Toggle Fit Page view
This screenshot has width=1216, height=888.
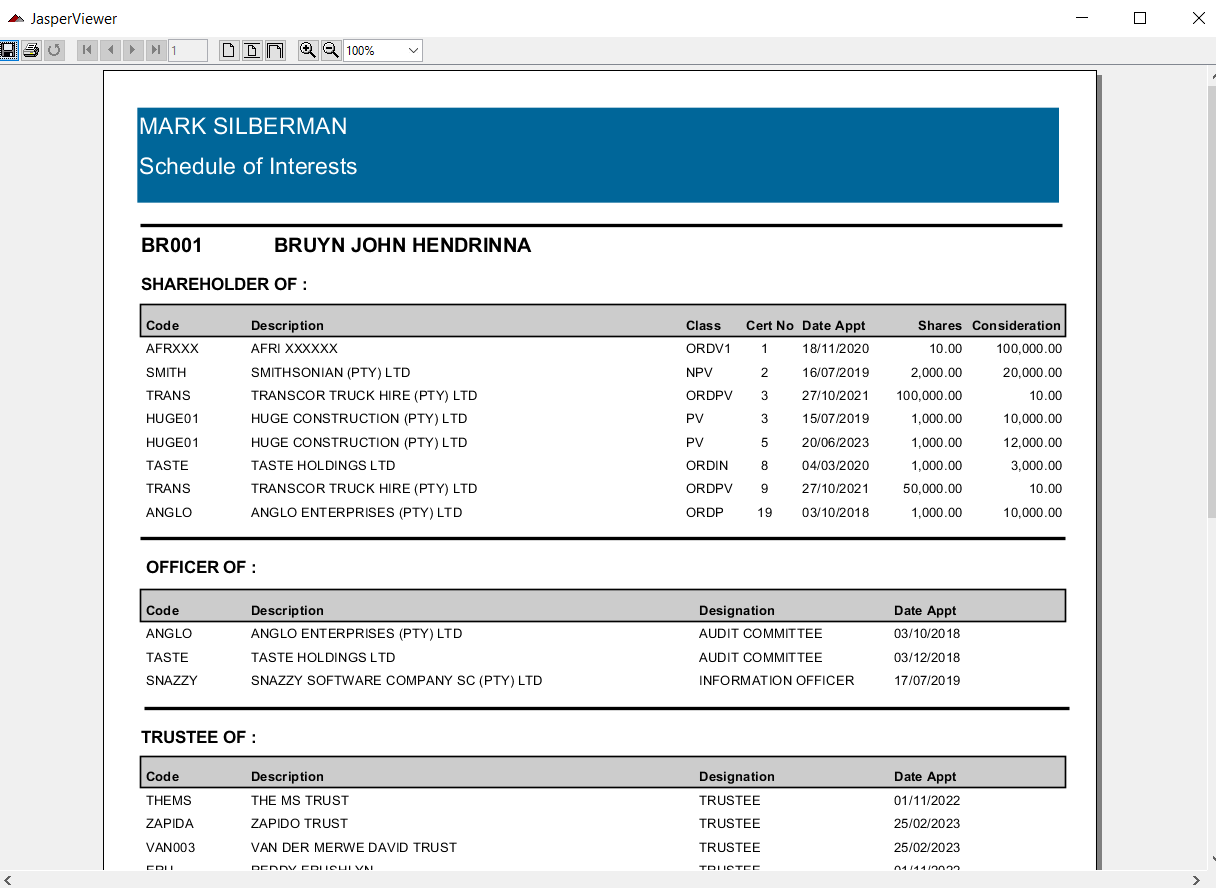(x=252, y=50)
